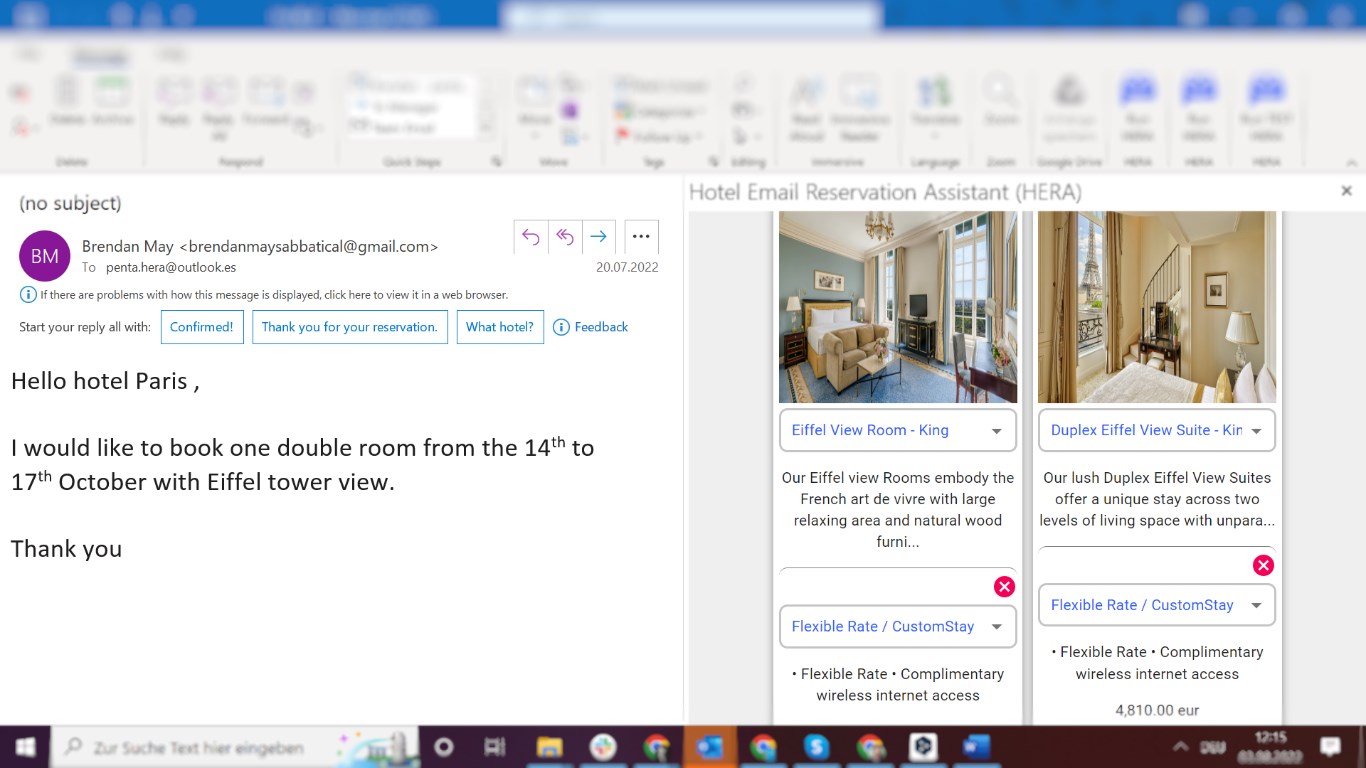Click the Cortana circle on the taskbar
This screenshot has width=1366, height=768.
(x=444, y=747)
